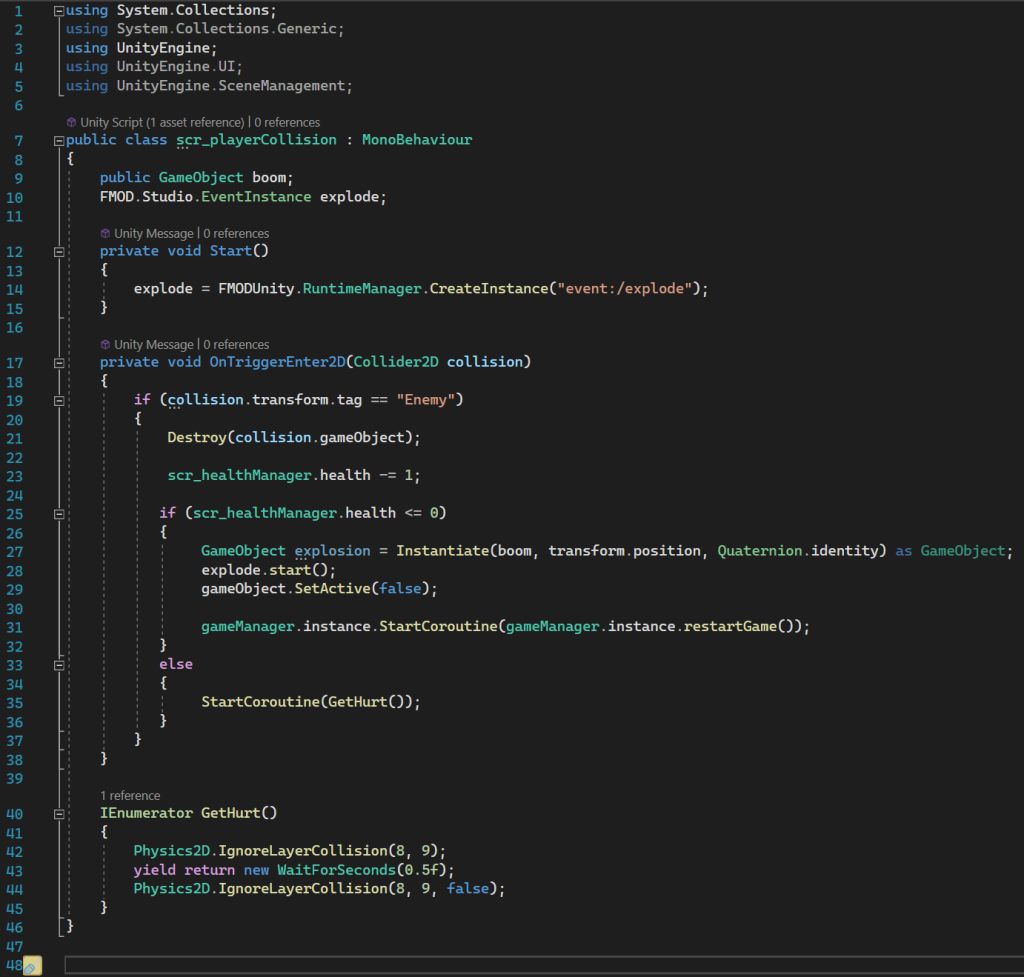Click the MonoBehaviour base class name
The width and height of the screenshot is (1024, 977).
pyautogui.click(x=416, y=140)
